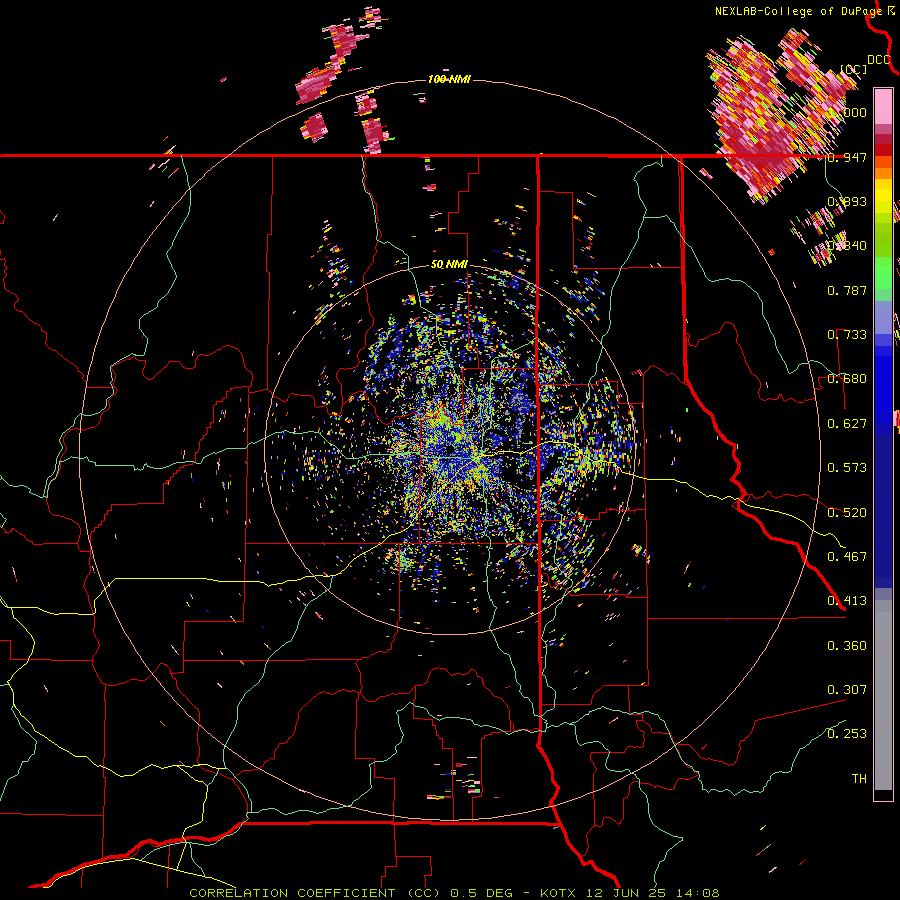Viewport: 900px width, 900px height.
Task: Click the bright green color bar band
Action: coord(883,273)
